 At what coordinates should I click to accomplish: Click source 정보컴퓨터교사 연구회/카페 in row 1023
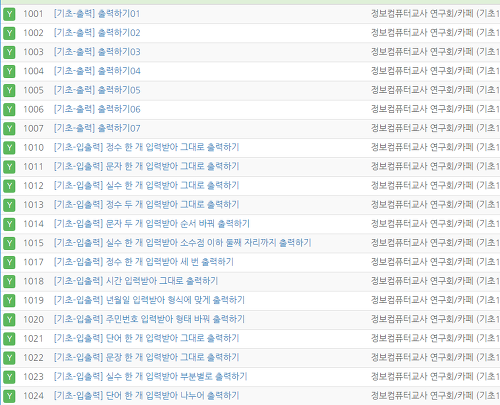point(422,376)
